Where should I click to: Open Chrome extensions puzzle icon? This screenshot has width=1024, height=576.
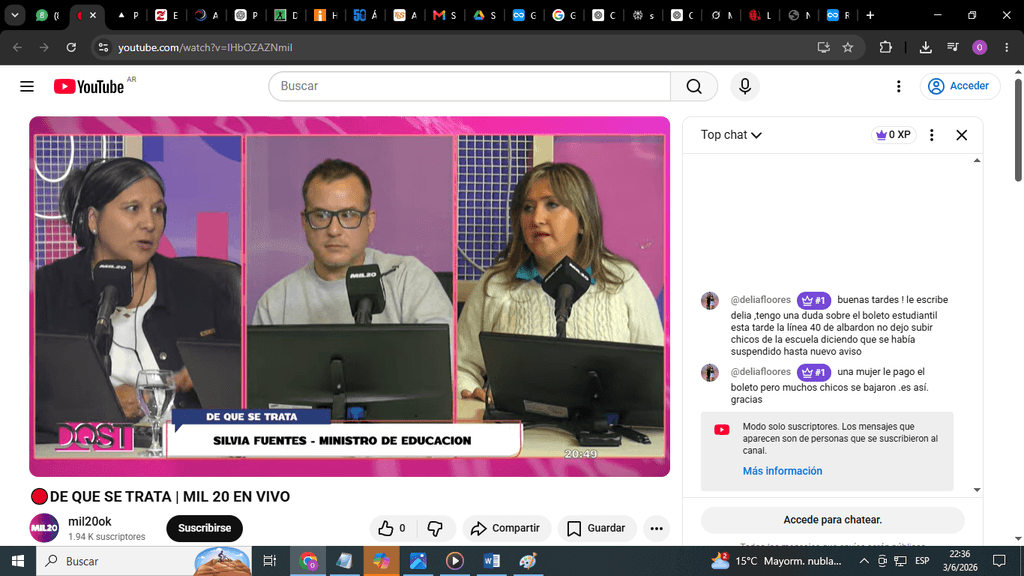[886, 47]
